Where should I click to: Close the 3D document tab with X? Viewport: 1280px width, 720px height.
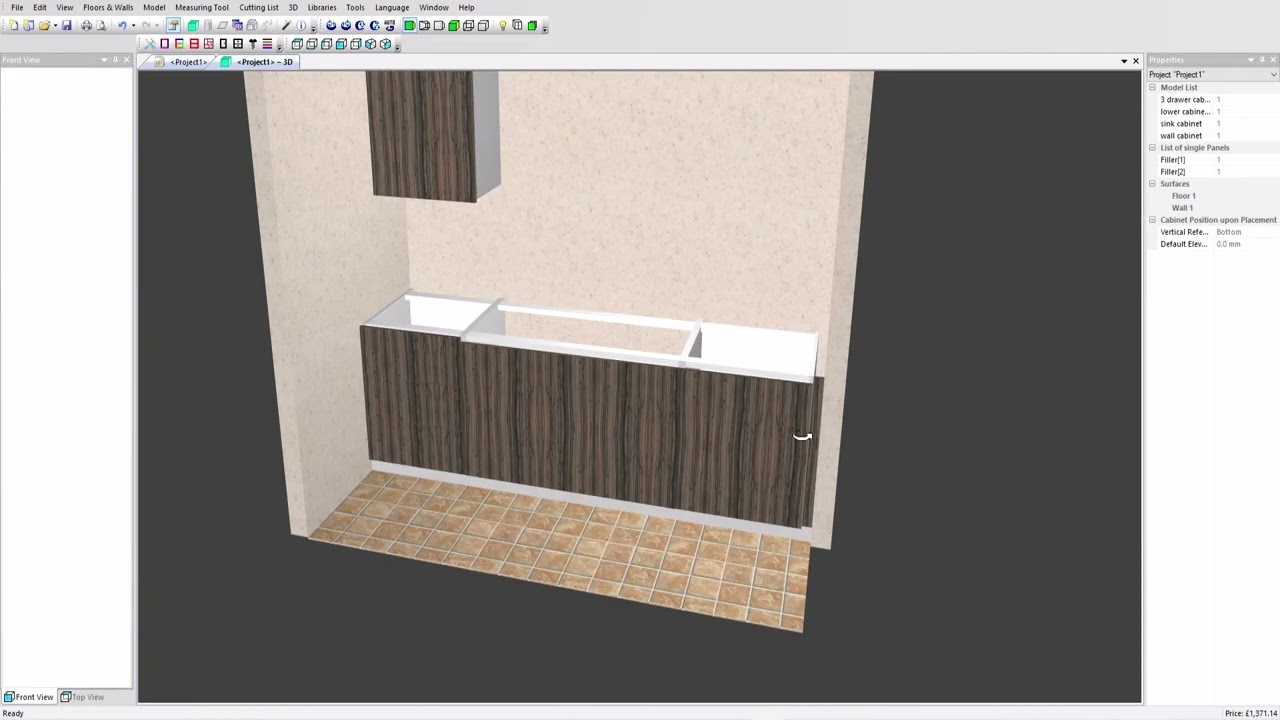coord(1136,62)
